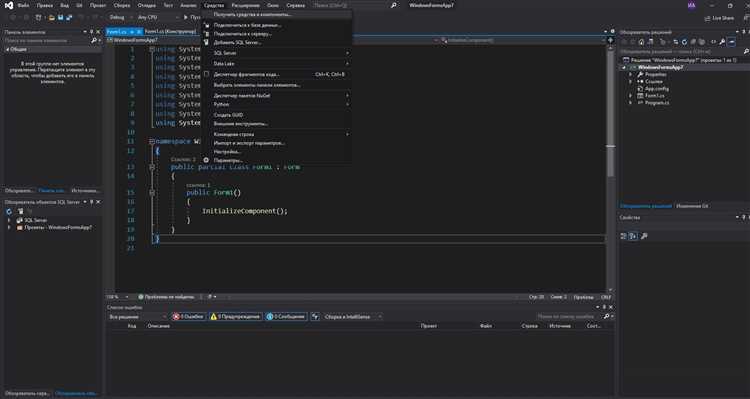
Task: Select App.config in Solution Explorer
Action: [656, 89]
